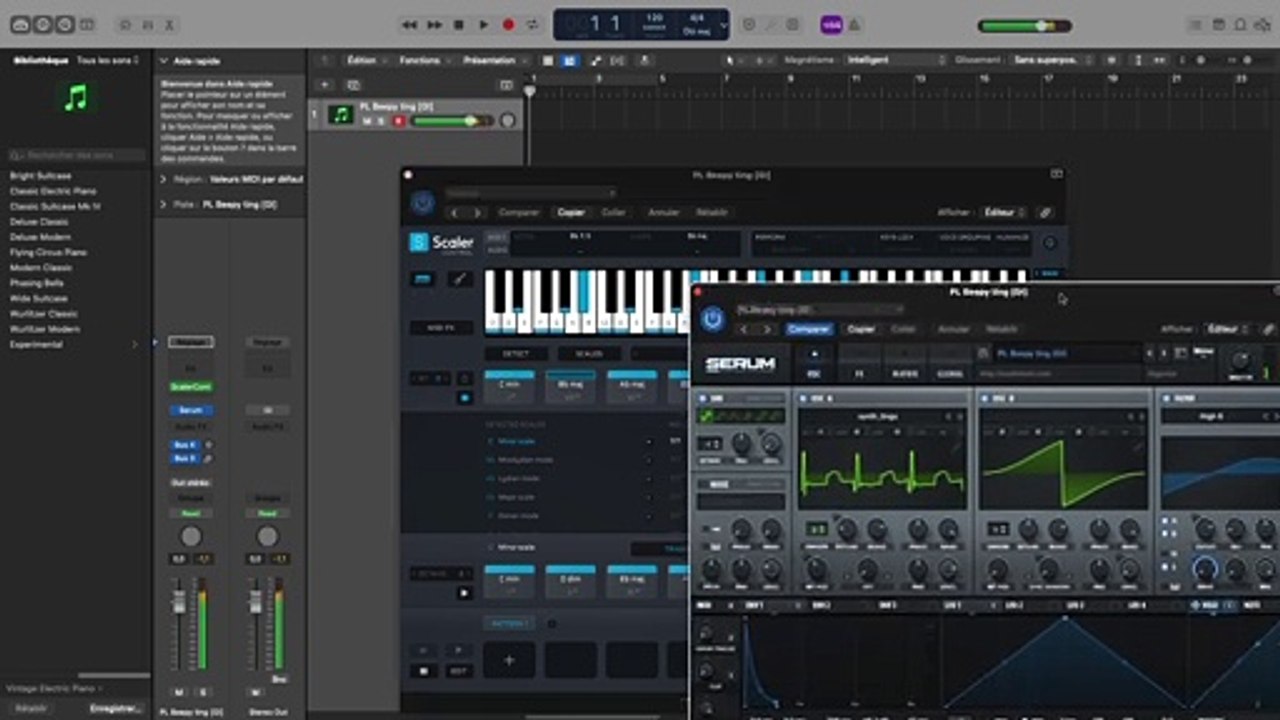This screenshot has width=1280, height=720.
Task: Open the List Editors icon
Action: click(1195, 25)
